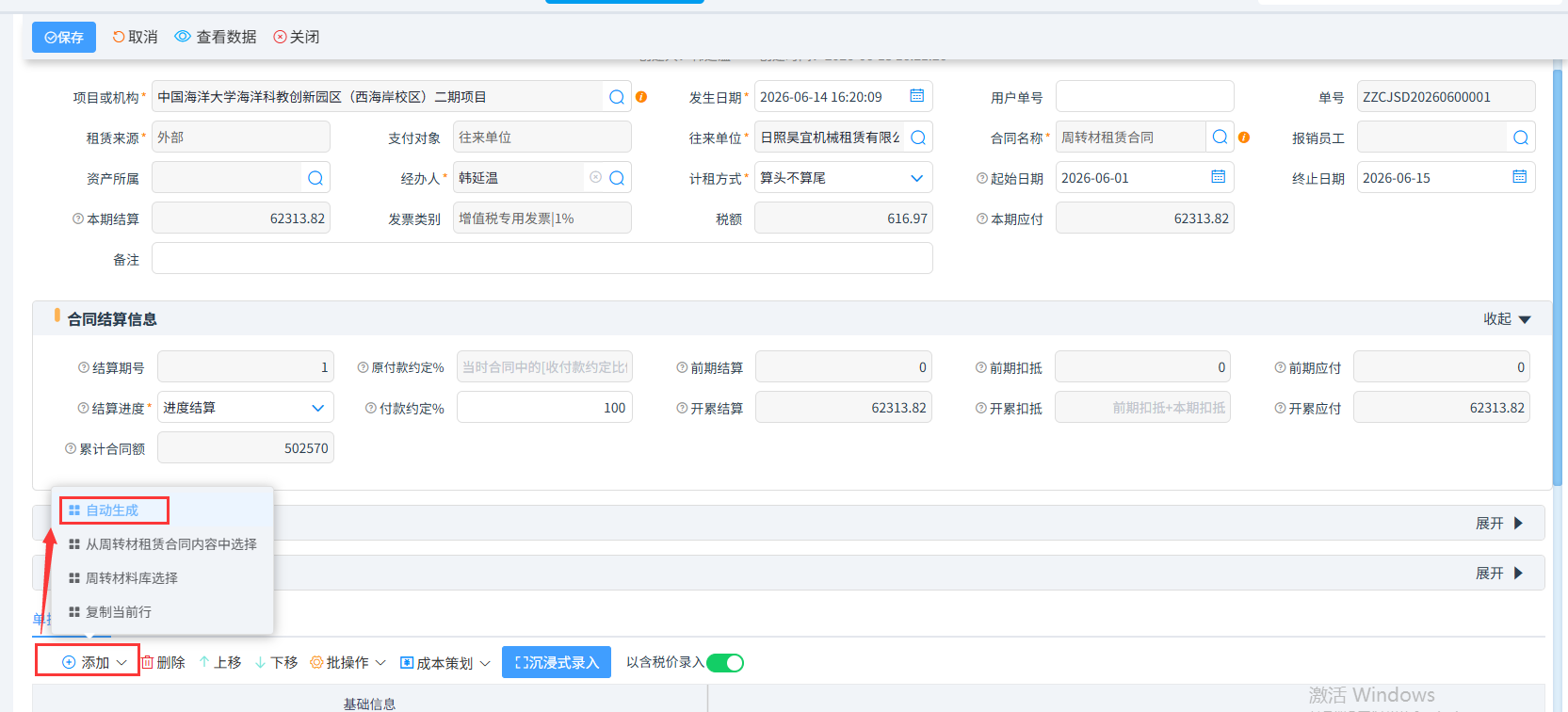Open 结算进度 dropdown
This screenshot has width=1568, height=712.
[317, 408]
